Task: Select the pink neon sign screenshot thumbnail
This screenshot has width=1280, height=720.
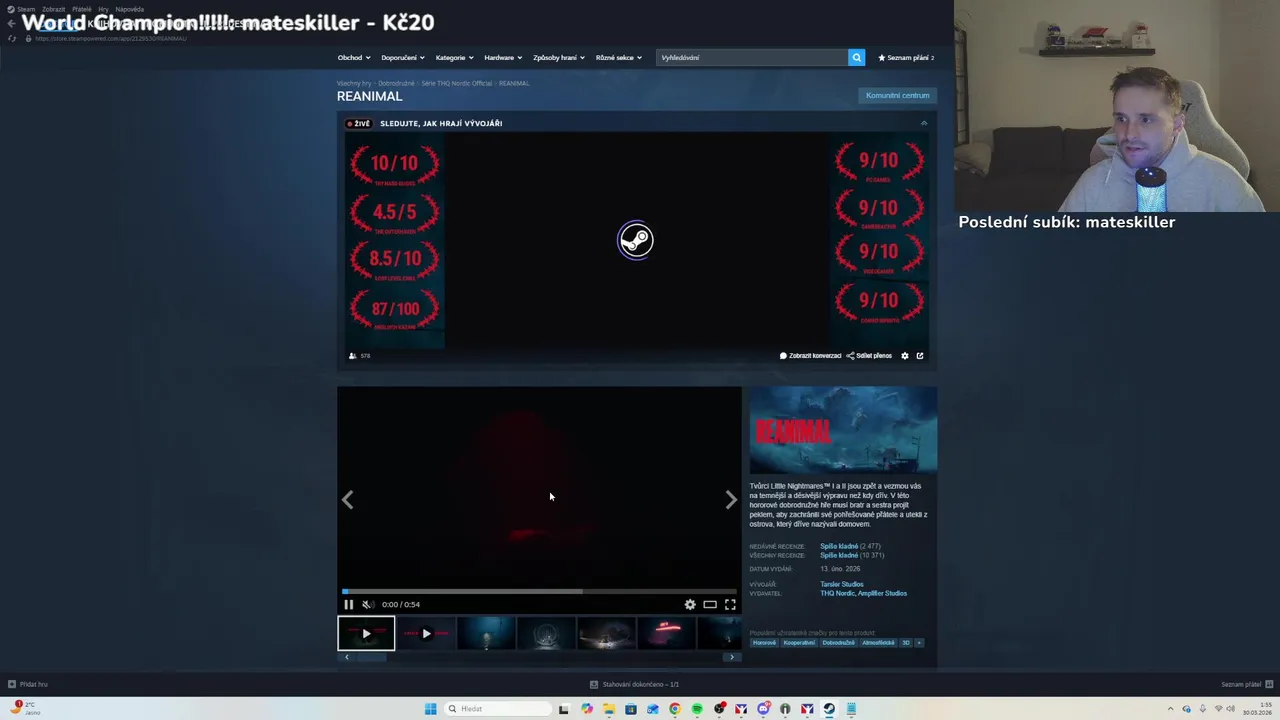Action: (x=666, y=633)
